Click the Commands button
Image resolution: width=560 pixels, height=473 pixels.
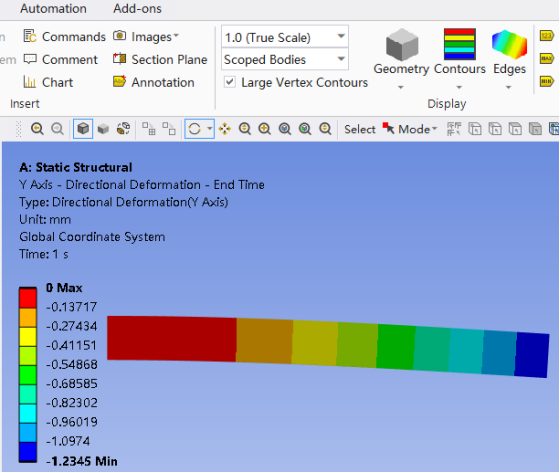tap(65, 36)
